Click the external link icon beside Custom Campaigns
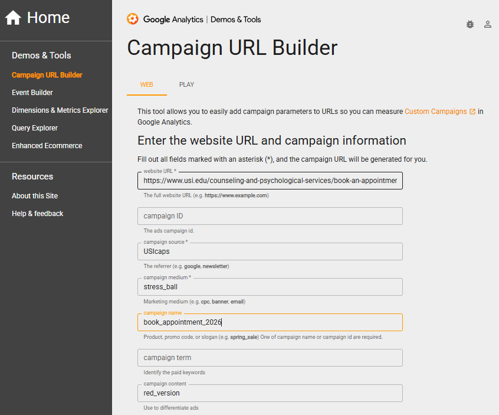This screenshot has width=499, height=415. pos(472,112)
